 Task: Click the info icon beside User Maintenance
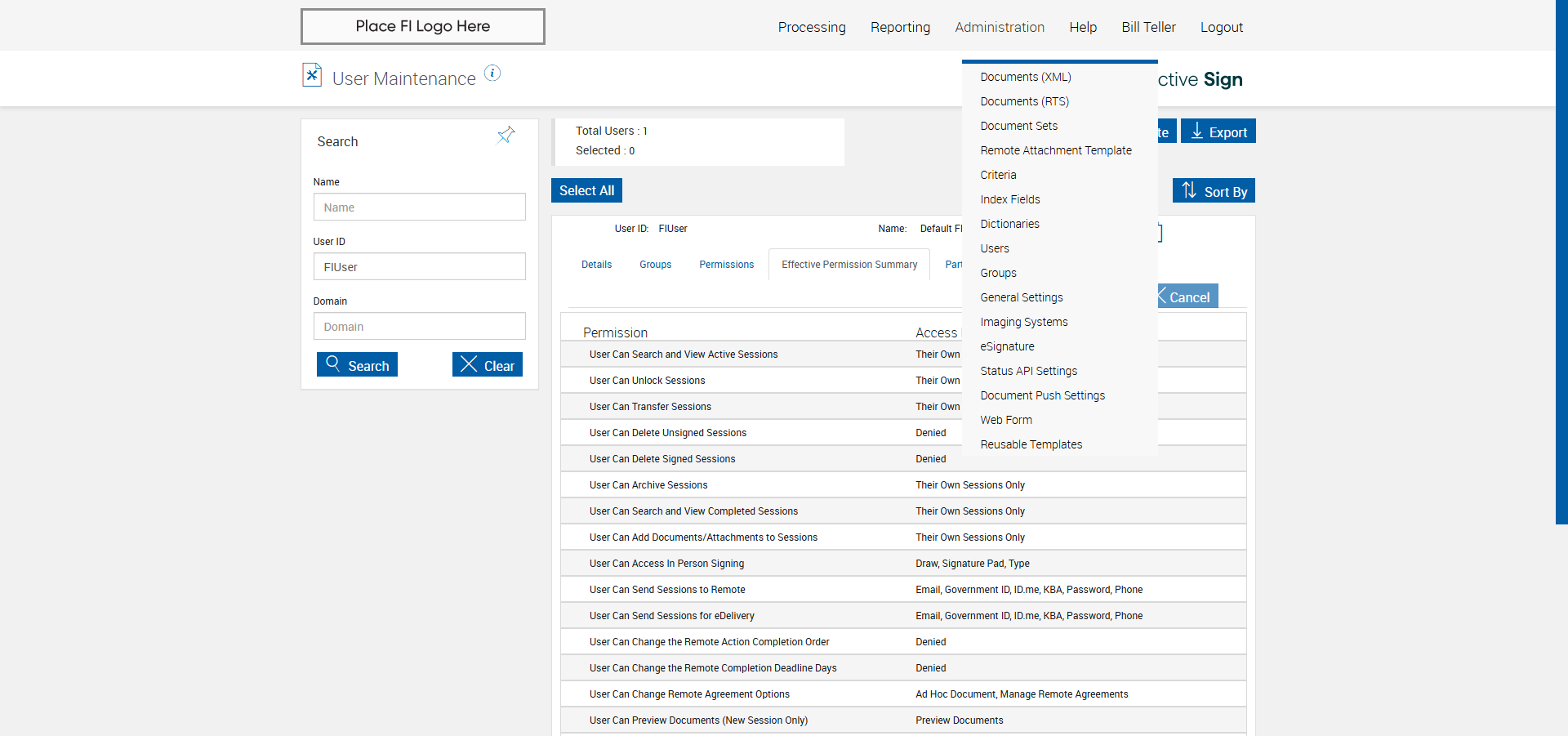point(492,74)
